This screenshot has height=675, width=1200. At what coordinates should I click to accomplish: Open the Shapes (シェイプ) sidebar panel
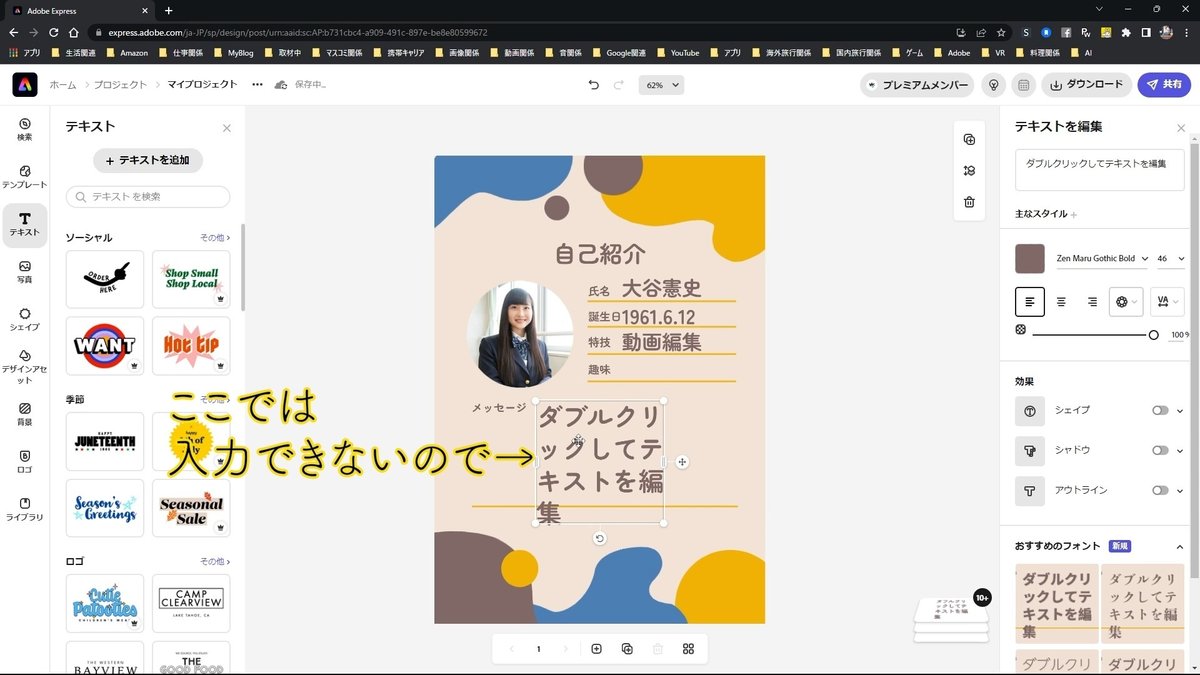[25, 319]
